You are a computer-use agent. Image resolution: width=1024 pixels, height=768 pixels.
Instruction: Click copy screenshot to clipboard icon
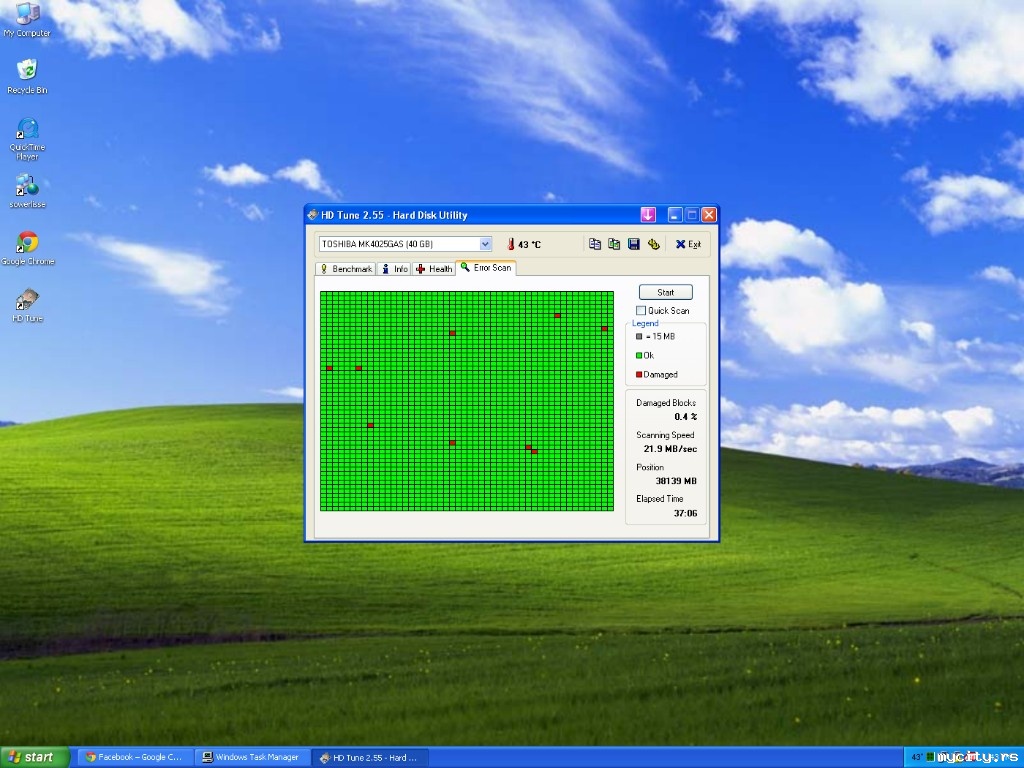[614, 244]
